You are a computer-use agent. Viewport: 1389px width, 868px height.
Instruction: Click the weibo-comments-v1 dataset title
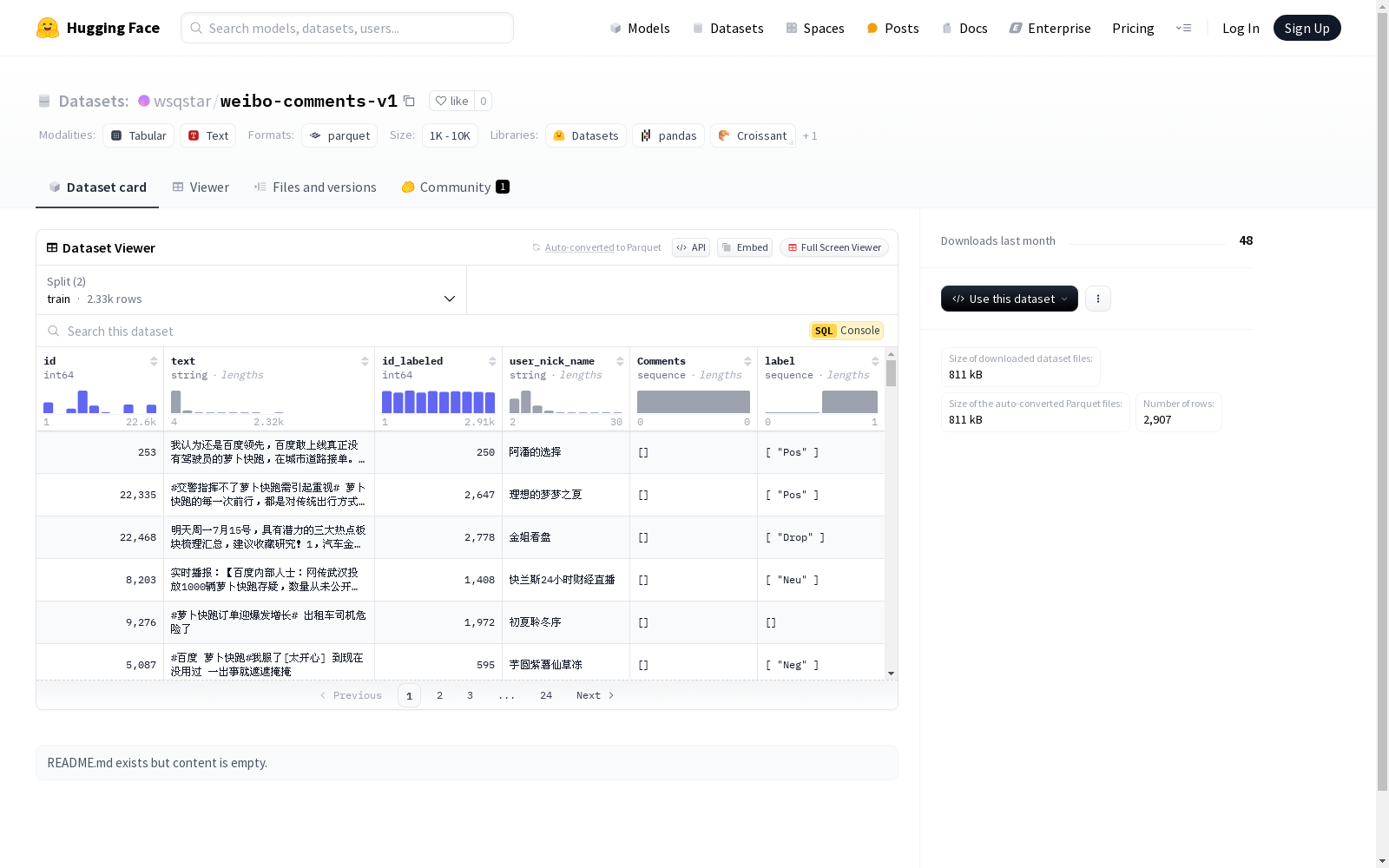[x=309, y=101]
